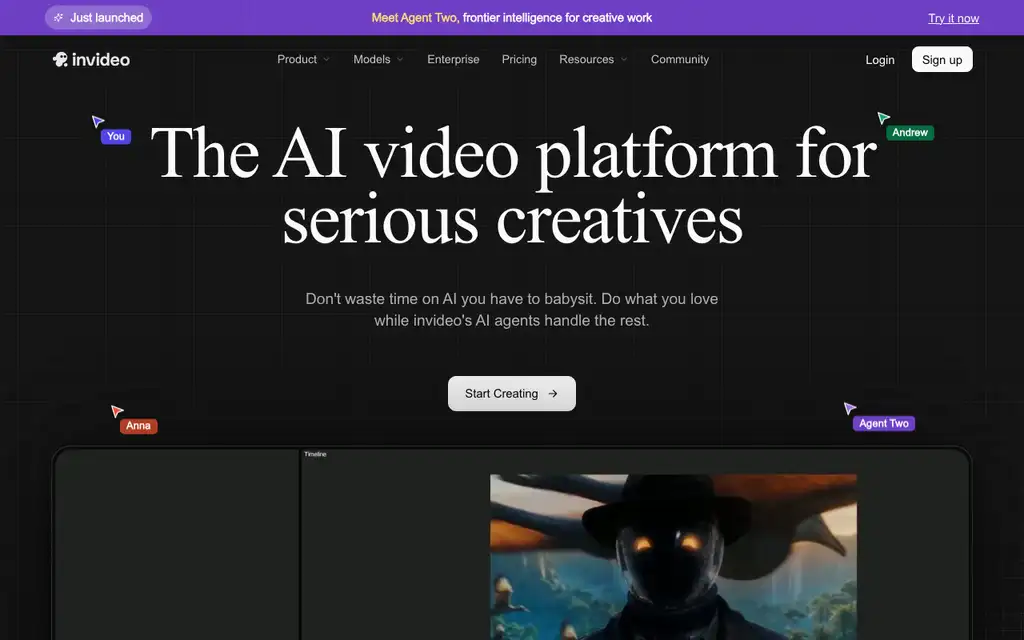Viewport: 1024px width, 640px height.
Task: Click the Andrew cursor label
Action: [910, 133]
